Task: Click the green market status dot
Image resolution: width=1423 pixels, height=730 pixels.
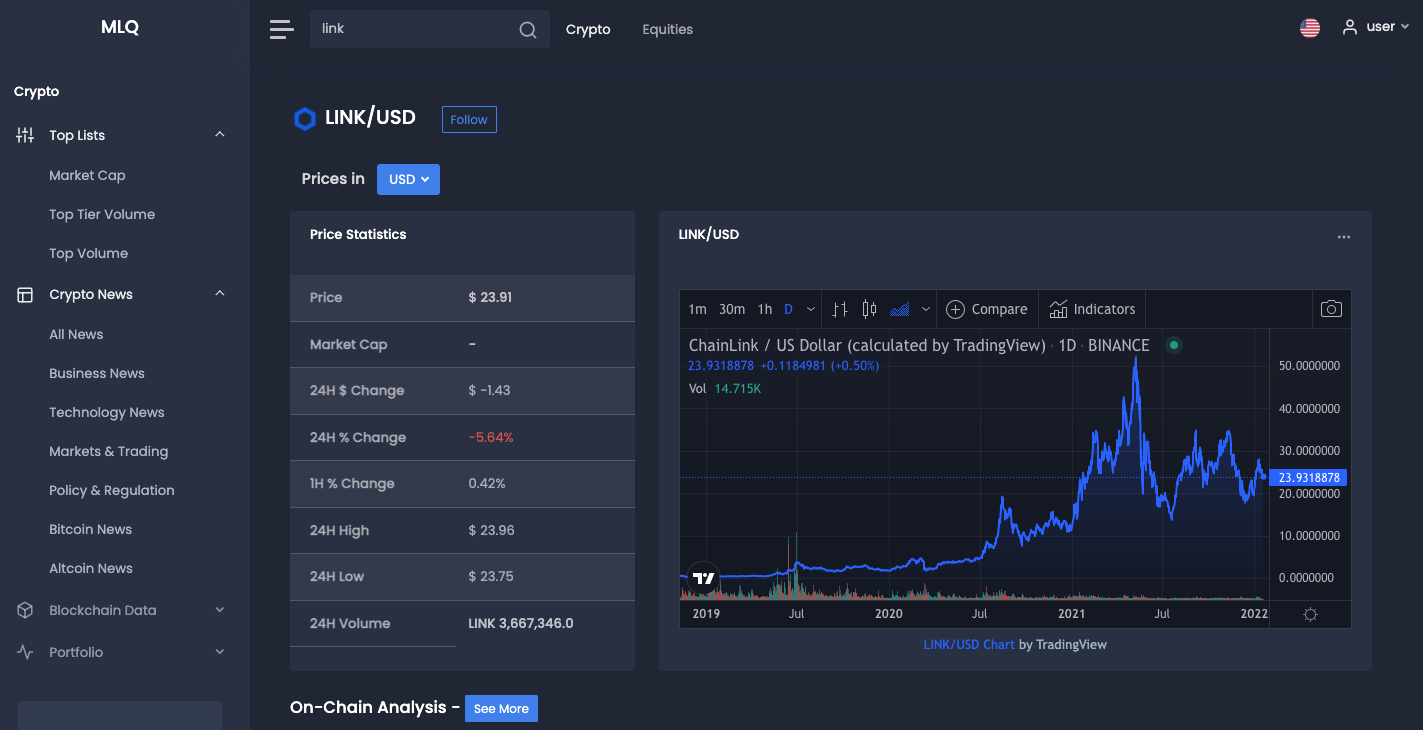Action: [x=1174, y=345]
